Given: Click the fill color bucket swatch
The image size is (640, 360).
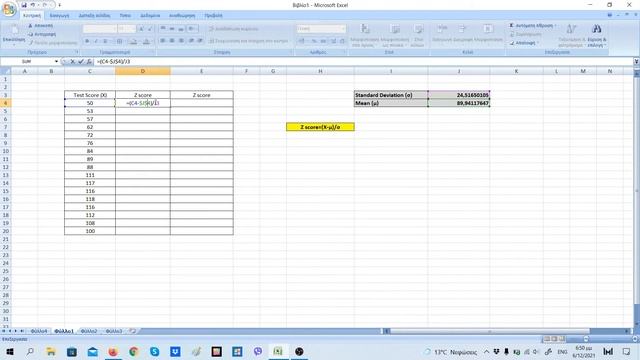Looking at the screenshot, I should [132, 41].
